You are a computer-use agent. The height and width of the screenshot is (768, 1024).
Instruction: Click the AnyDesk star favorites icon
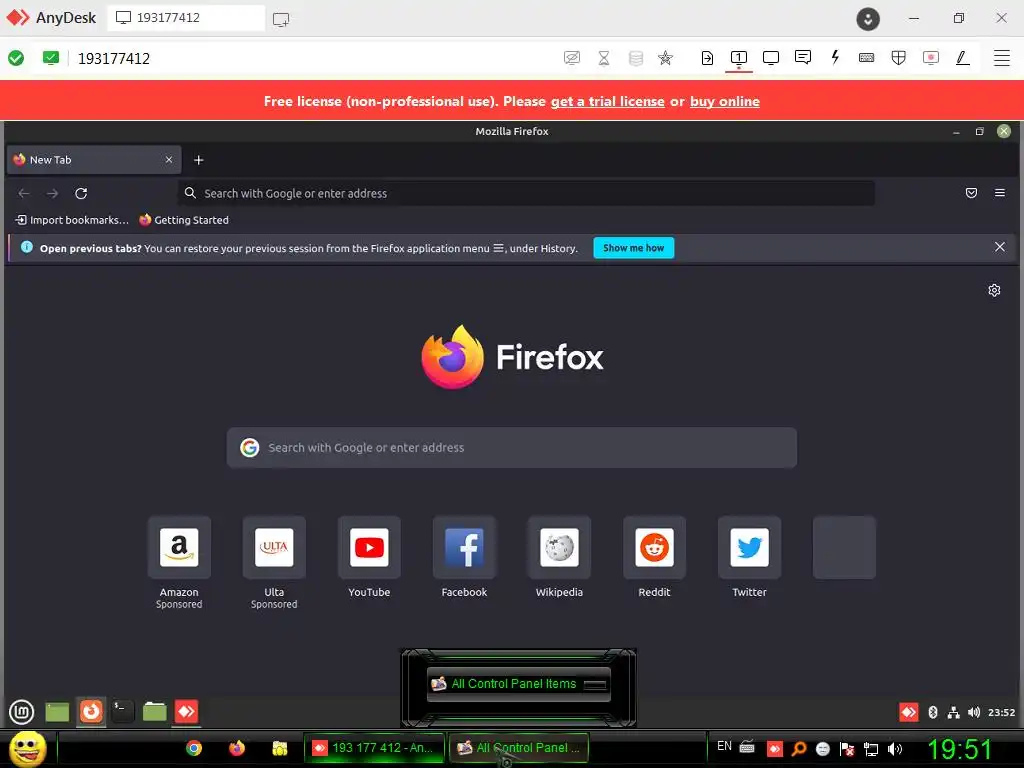tap(665, 58)
